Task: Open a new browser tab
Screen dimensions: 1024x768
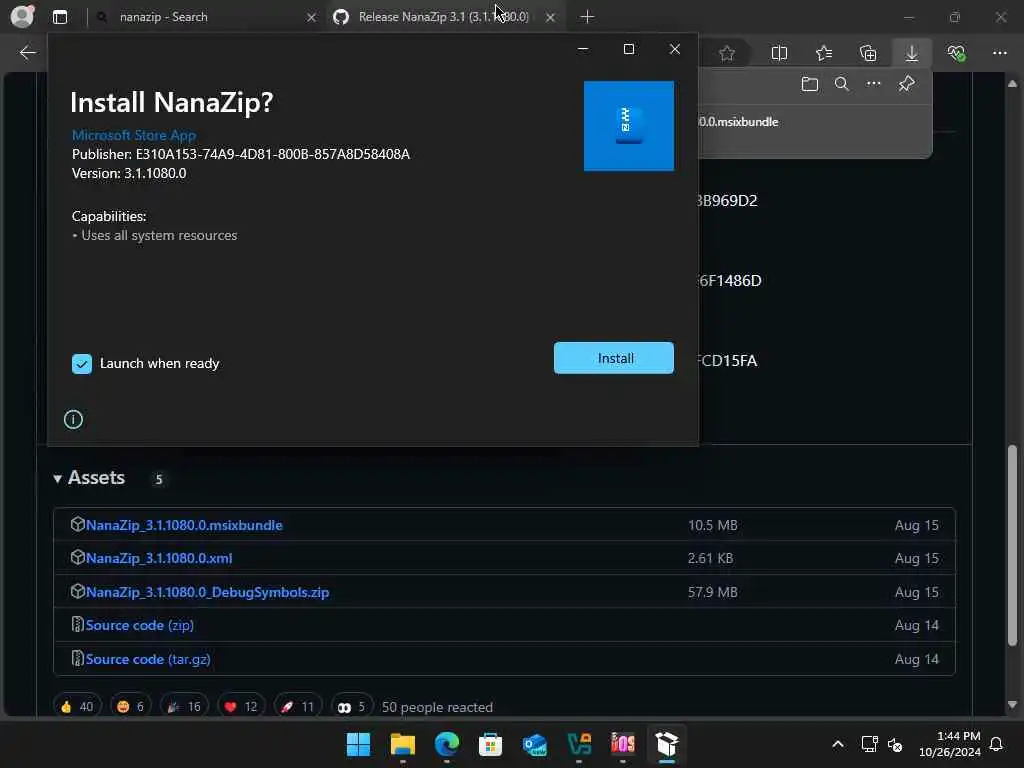Action: point(587,17)
